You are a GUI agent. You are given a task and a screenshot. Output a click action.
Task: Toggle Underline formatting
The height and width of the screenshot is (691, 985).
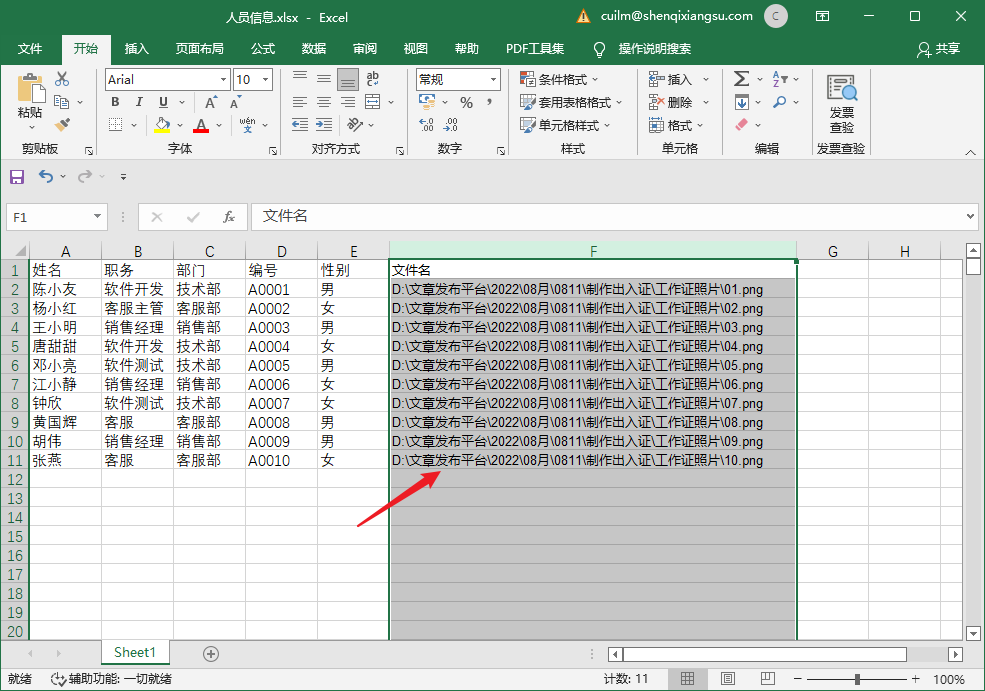[163, 102]
